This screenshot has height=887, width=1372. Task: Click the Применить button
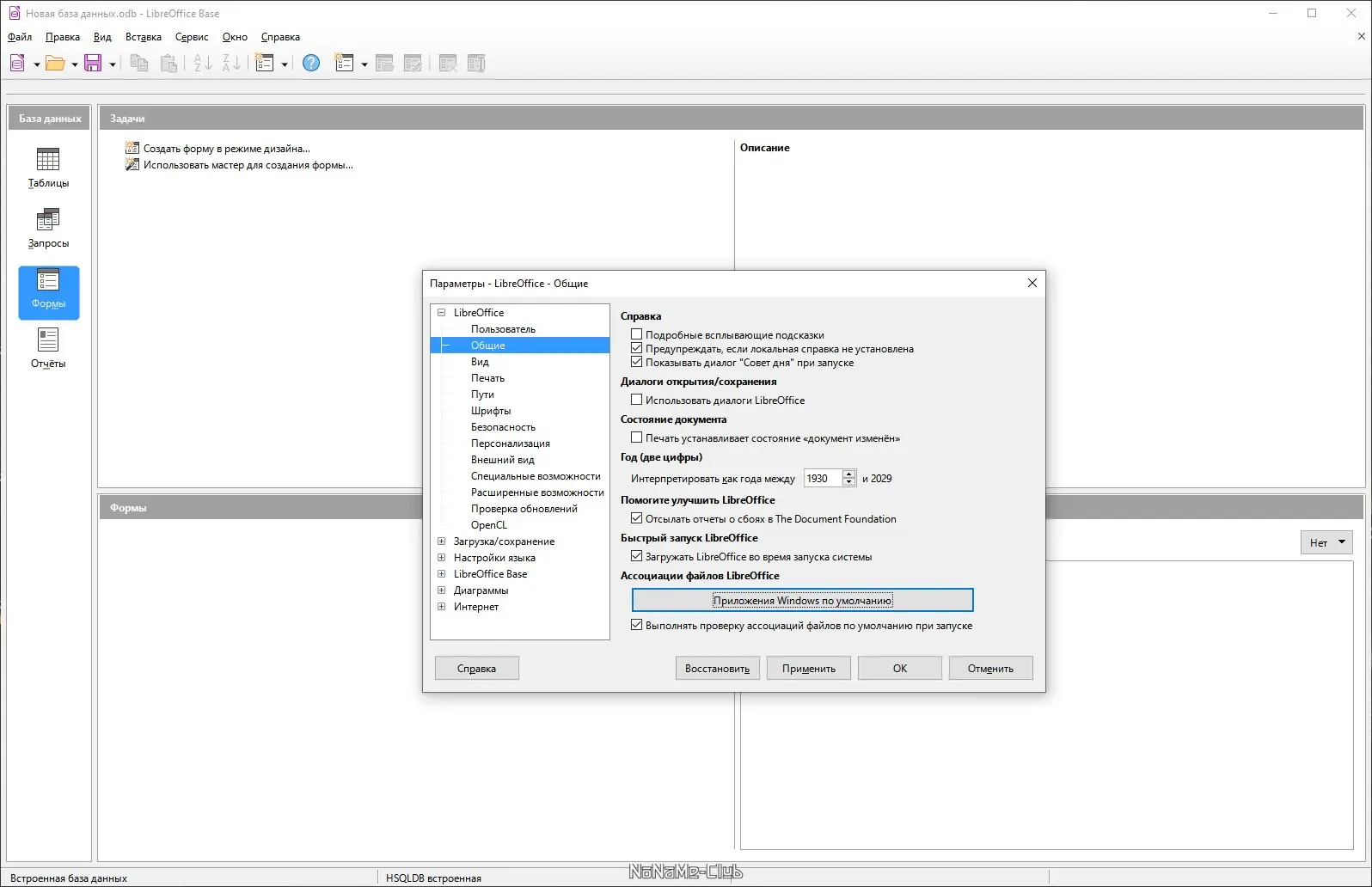click(809, 669)
